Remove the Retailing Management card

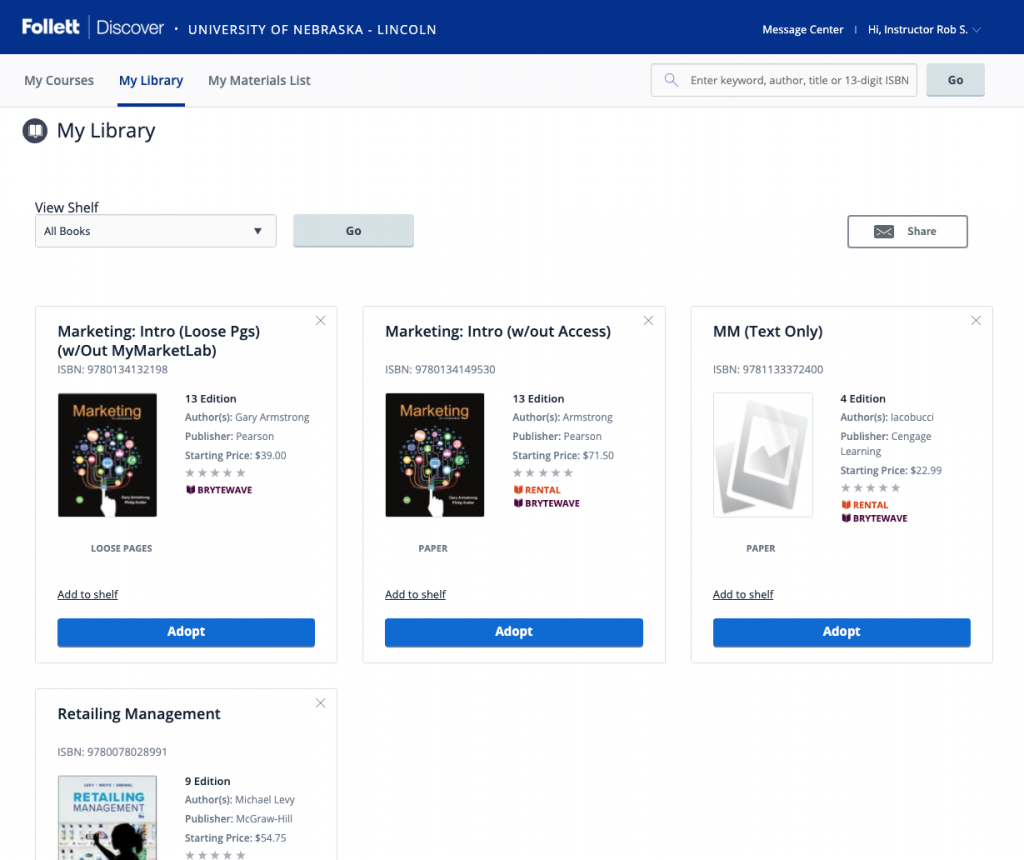(x=320, y=703)
